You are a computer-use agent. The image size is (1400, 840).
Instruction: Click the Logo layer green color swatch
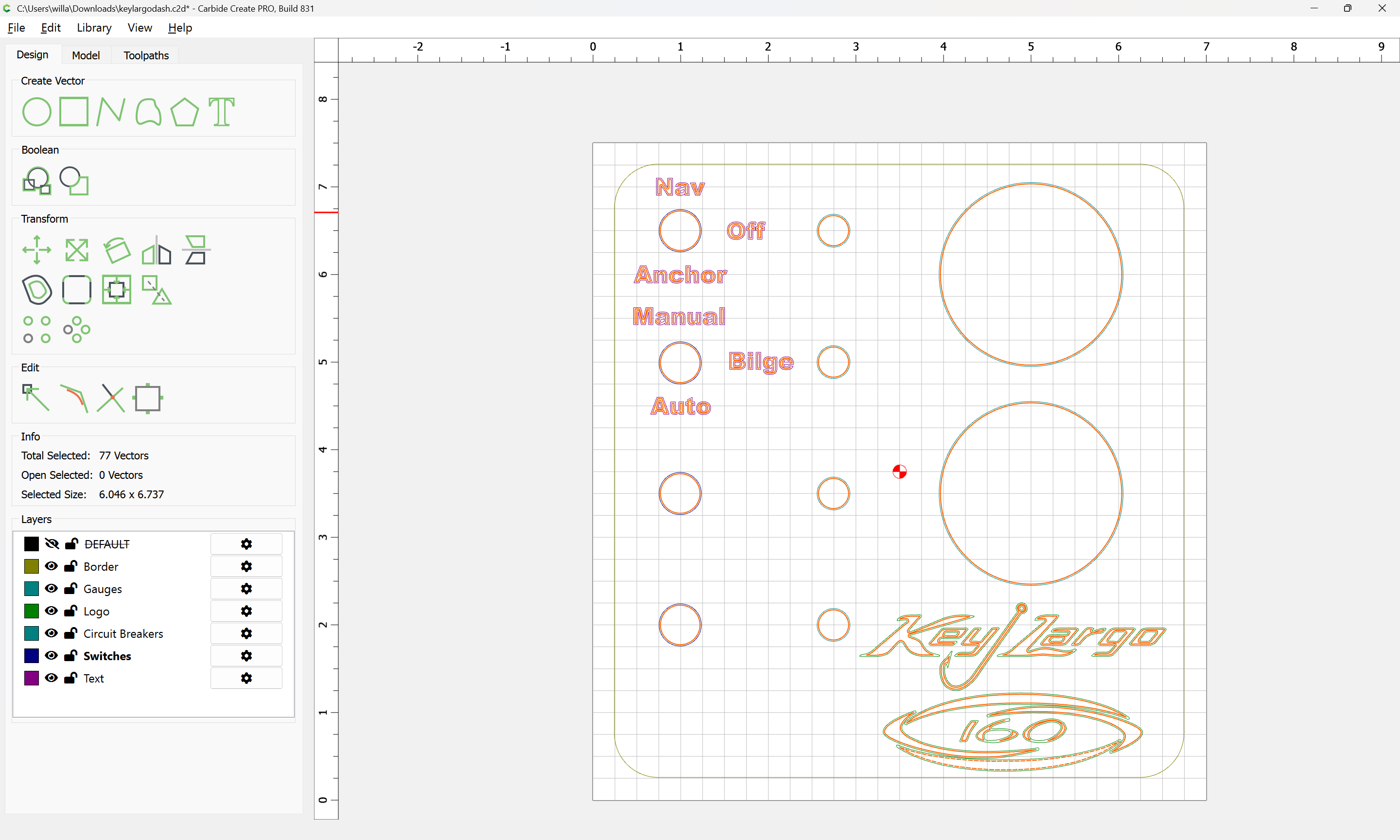[x=32, y=611]
